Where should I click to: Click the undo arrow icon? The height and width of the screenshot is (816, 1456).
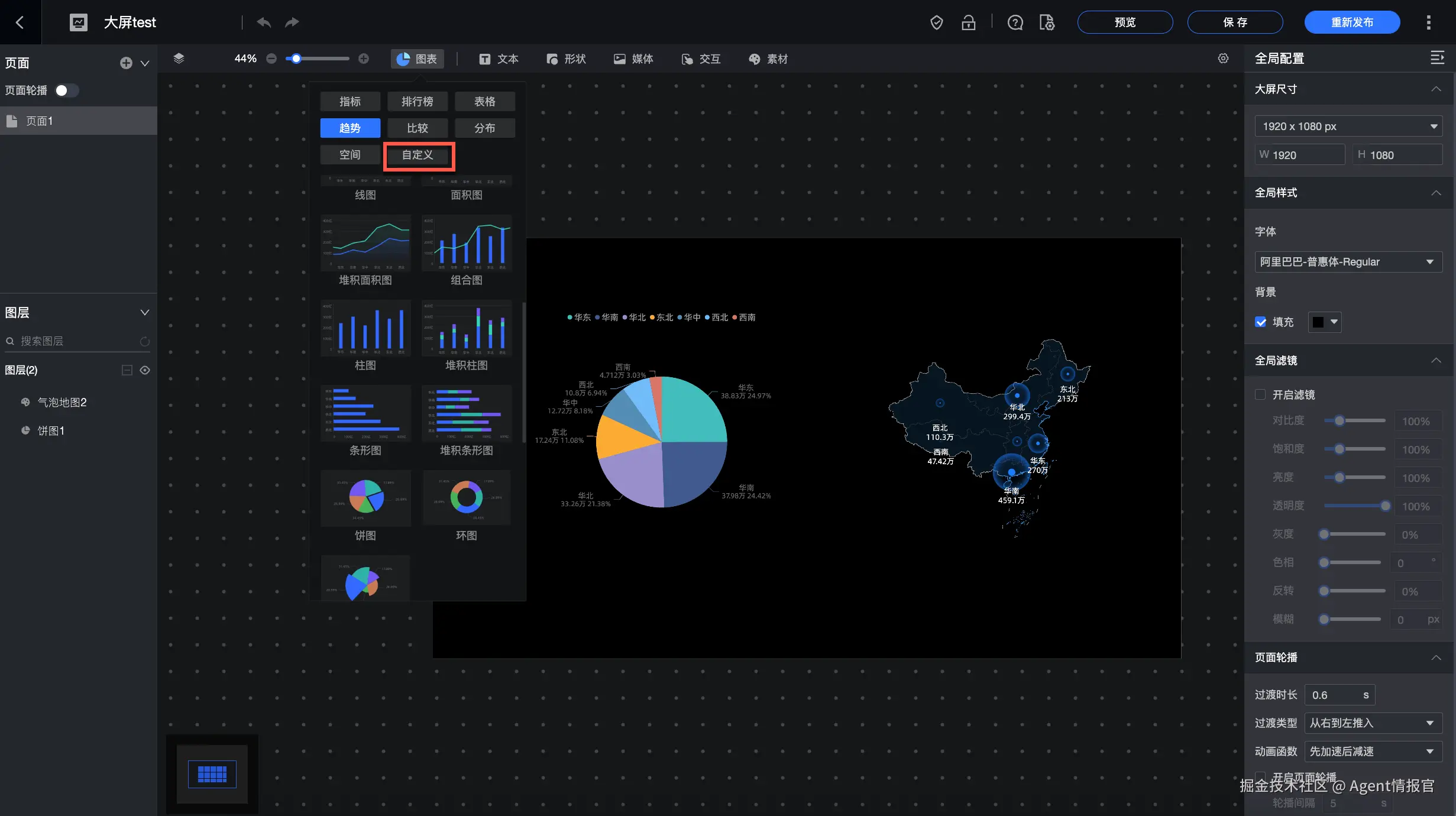click(264, 22)
